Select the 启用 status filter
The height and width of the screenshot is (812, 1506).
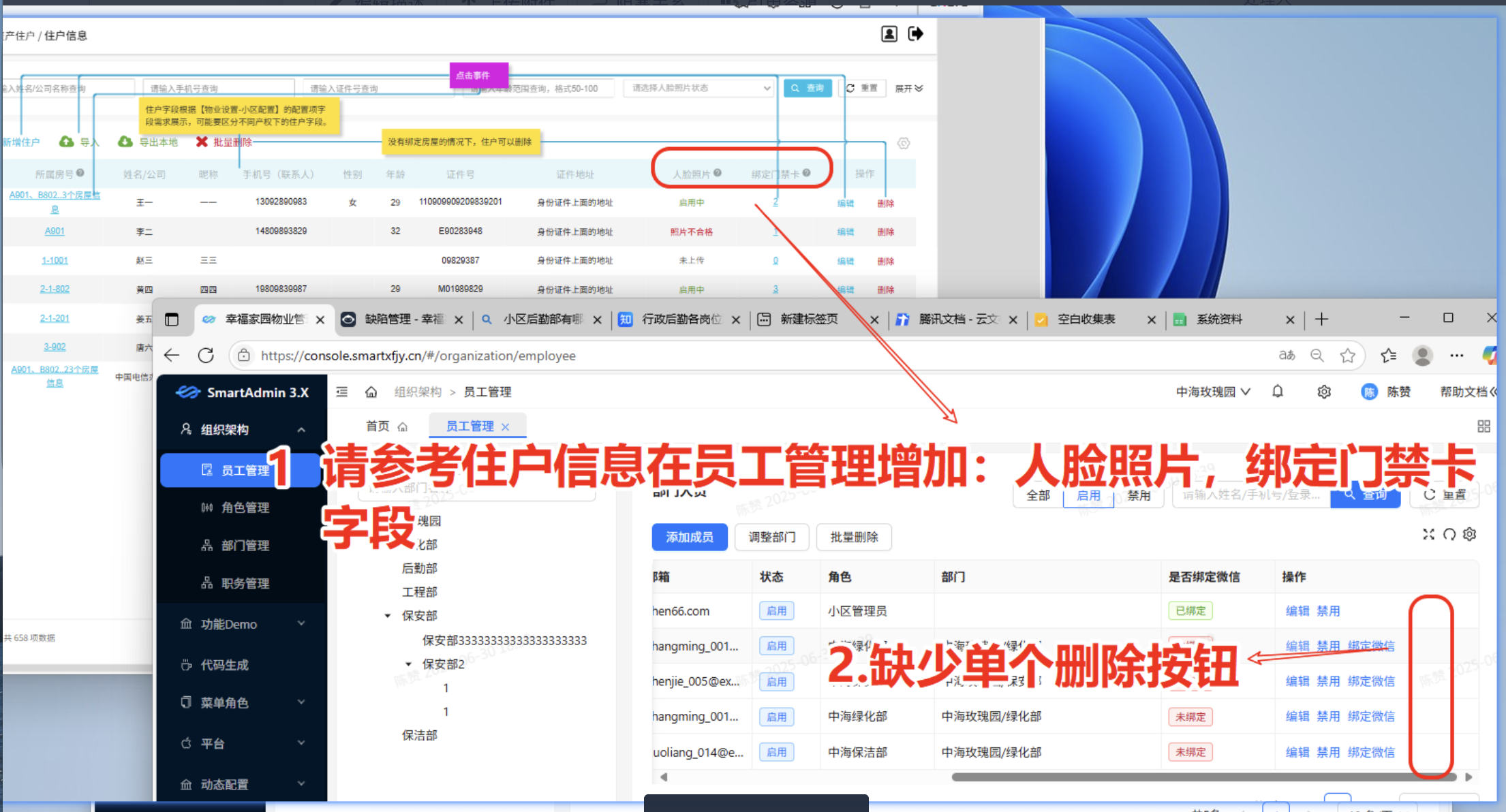tap(1088, 496)
